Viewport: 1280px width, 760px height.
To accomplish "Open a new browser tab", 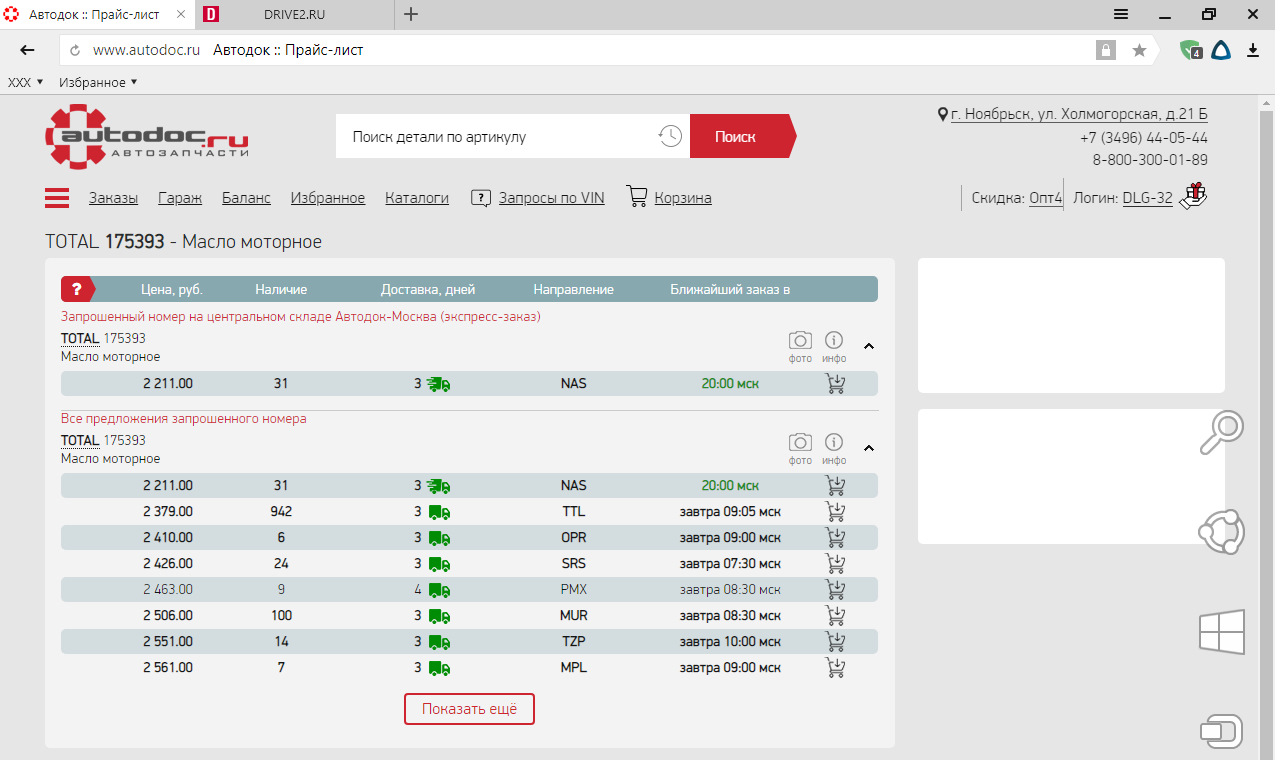I will 411,14.
